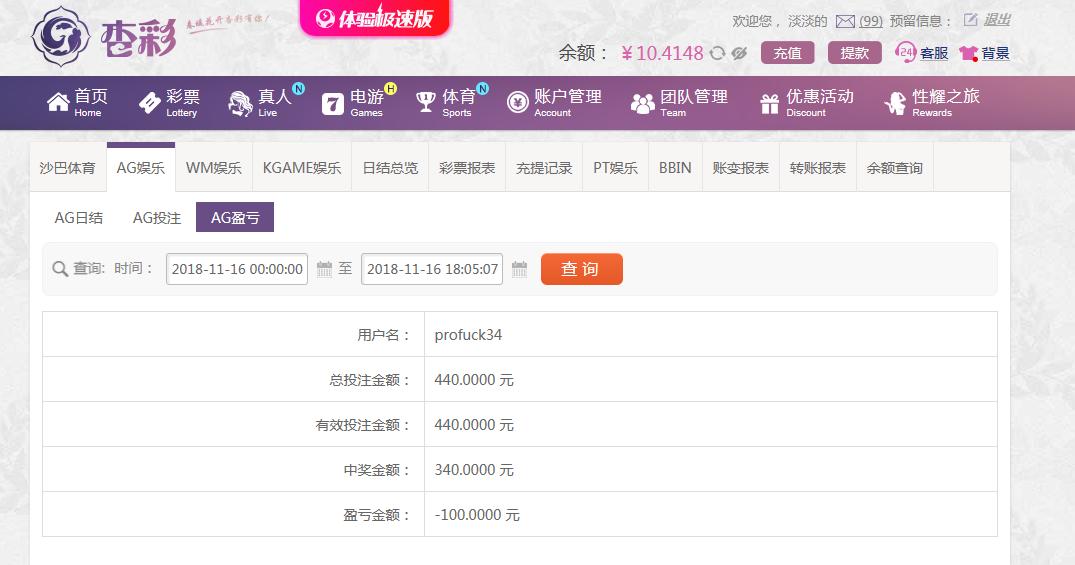Viewport: 1075px width, 565px height.
Task: Click the 团队管理 Team people icon
Action: pos(642,104)
